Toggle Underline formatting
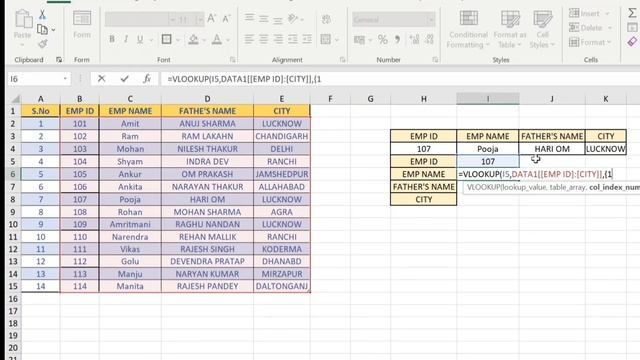The width and height of the screenshot is (640, 360). coord(140,40)
